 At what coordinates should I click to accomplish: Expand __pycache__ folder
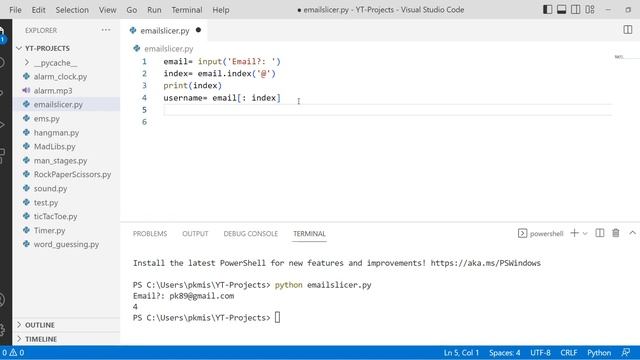55,63
